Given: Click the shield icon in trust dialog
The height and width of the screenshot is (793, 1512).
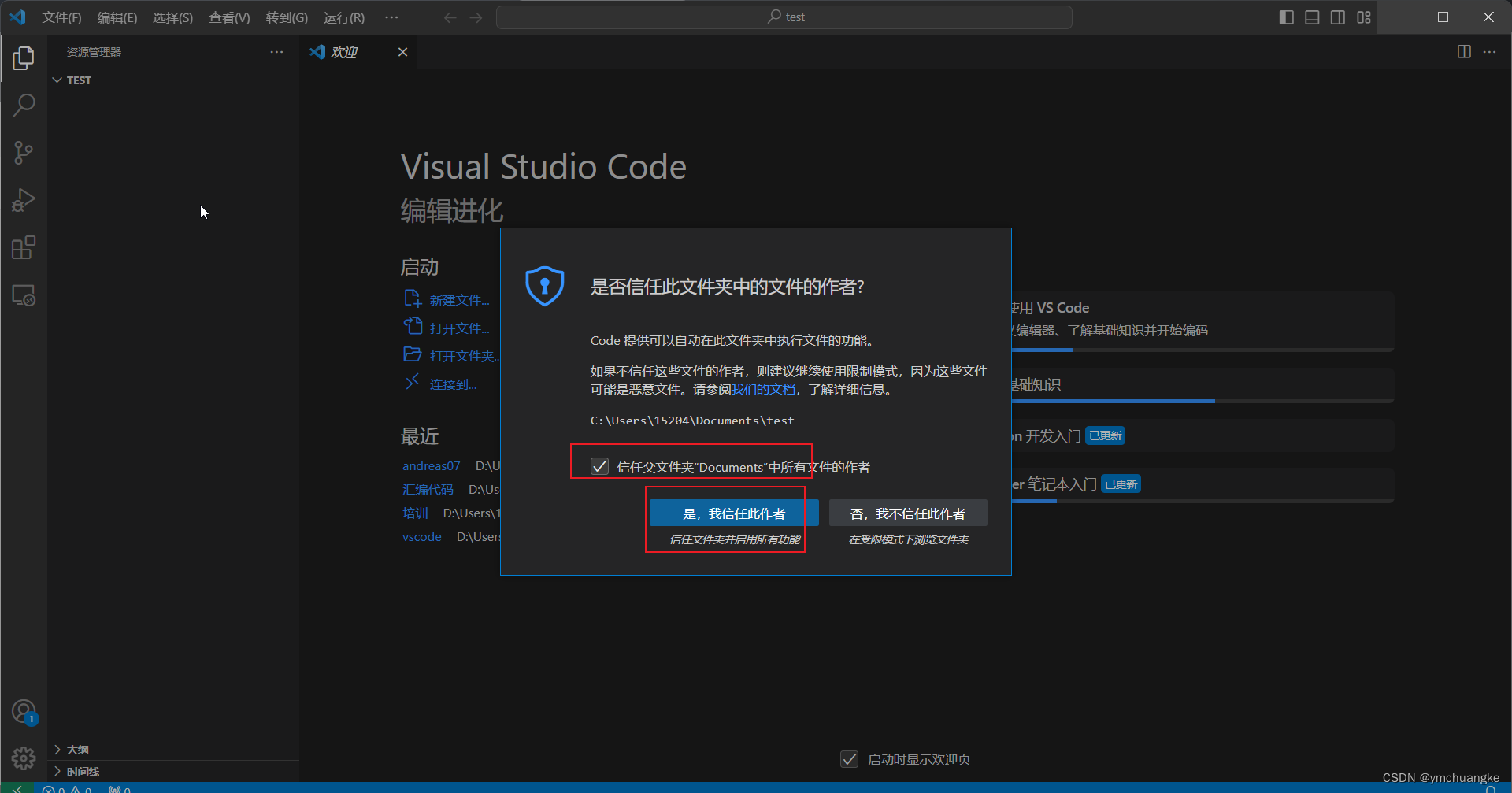Looking at the screenshot, I should [545, 286].
